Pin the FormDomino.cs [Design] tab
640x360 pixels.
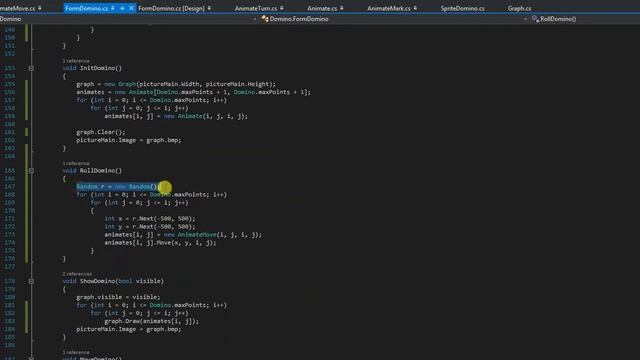point(209,8)
